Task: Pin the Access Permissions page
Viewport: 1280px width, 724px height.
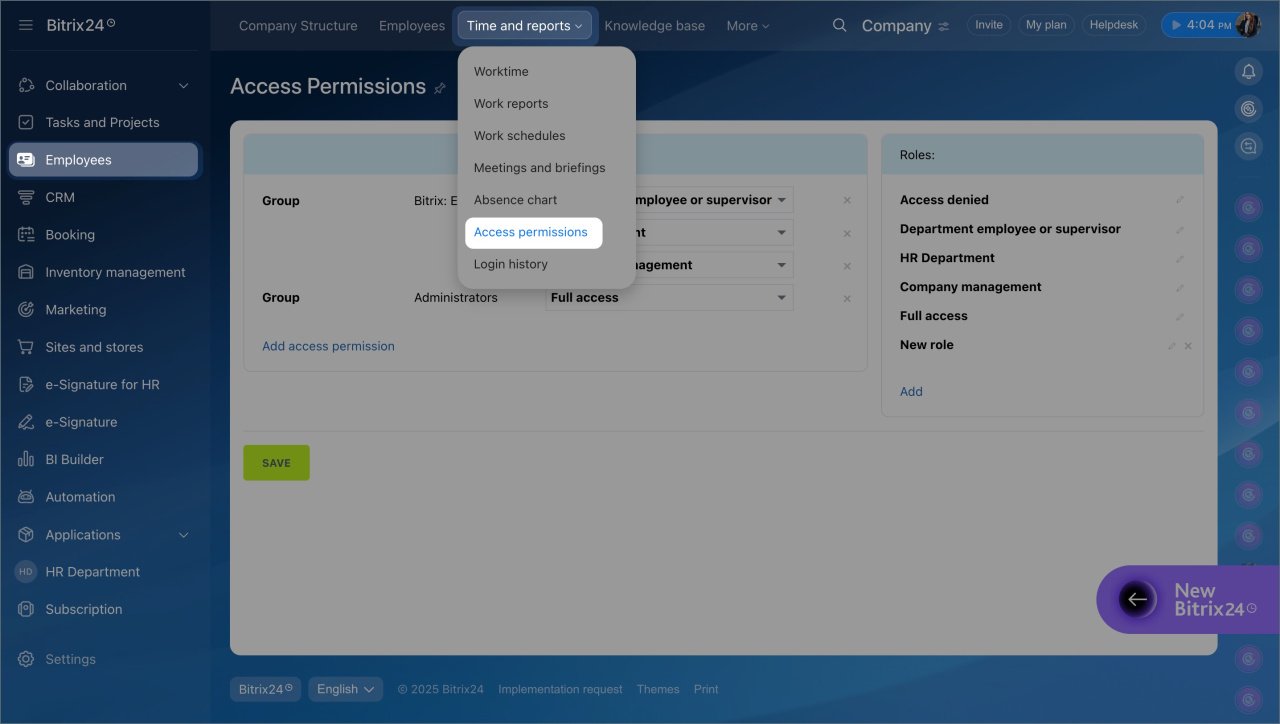Action: (x=440, y=88)
